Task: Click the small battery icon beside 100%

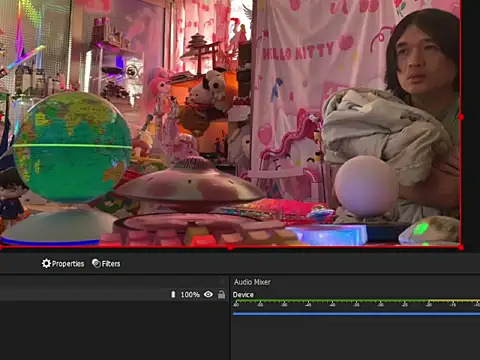Action: coord(173,294)
